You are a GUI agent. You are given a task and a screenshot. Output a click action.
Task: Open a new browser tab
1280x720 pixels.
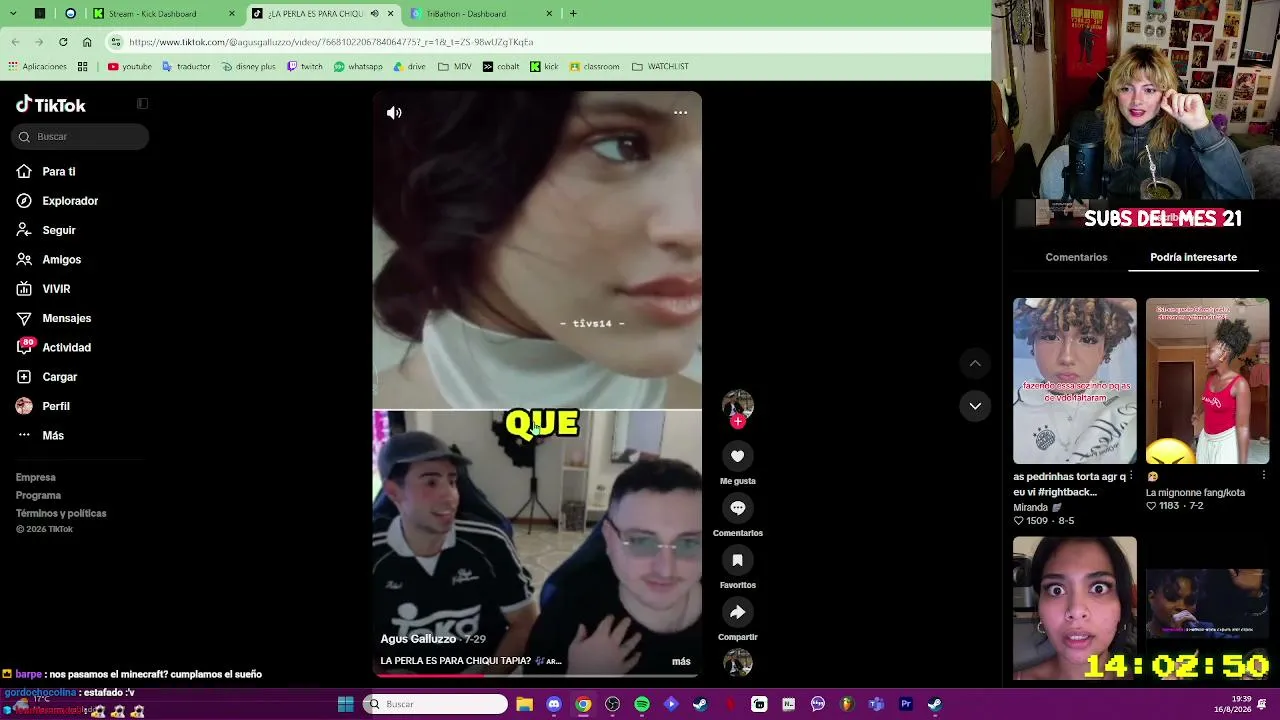pyautogui.click(x=573, y=14)
